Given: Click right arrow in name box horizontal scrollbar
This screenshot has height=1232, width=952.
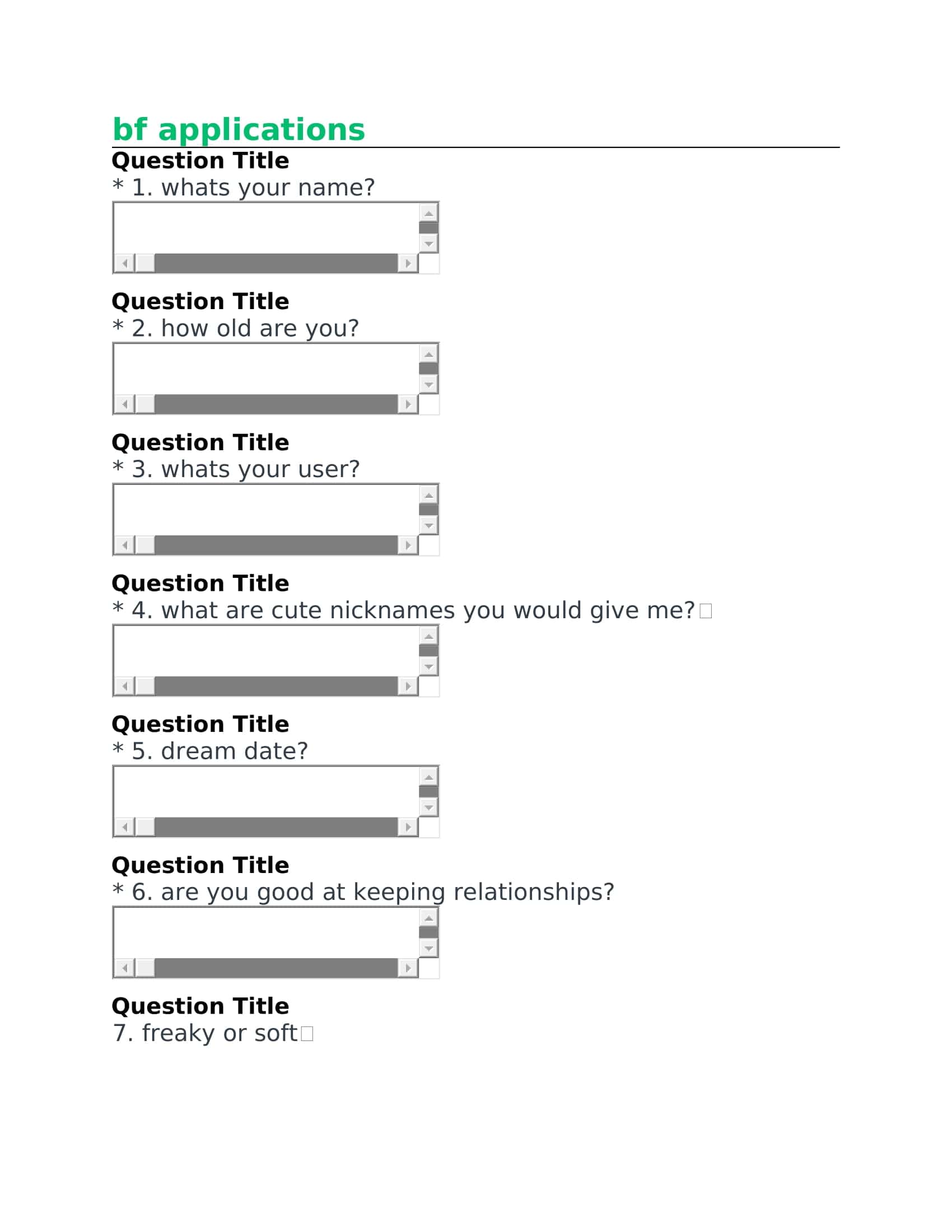Looking at the screenshot, I should (x=408, y=263).
